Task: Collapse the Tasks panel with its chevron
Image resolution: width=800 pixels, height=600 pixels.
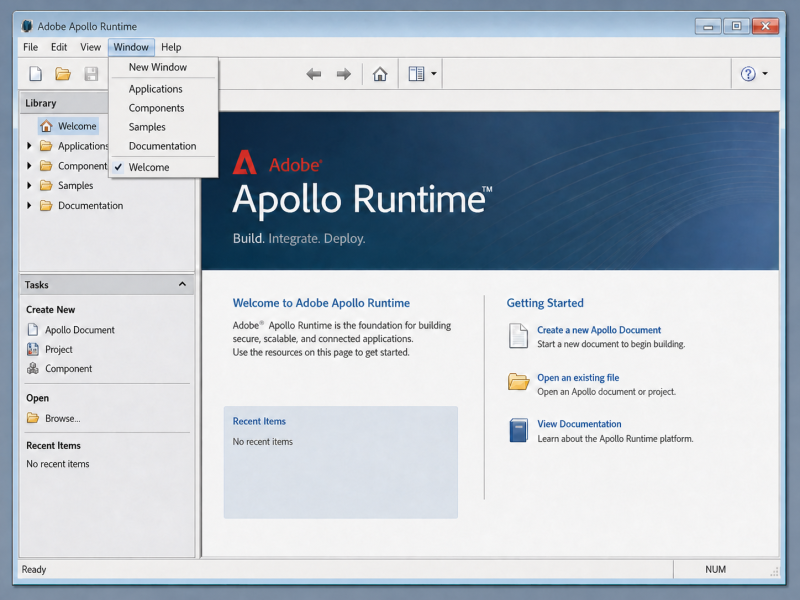Action: tap(182, 284)
